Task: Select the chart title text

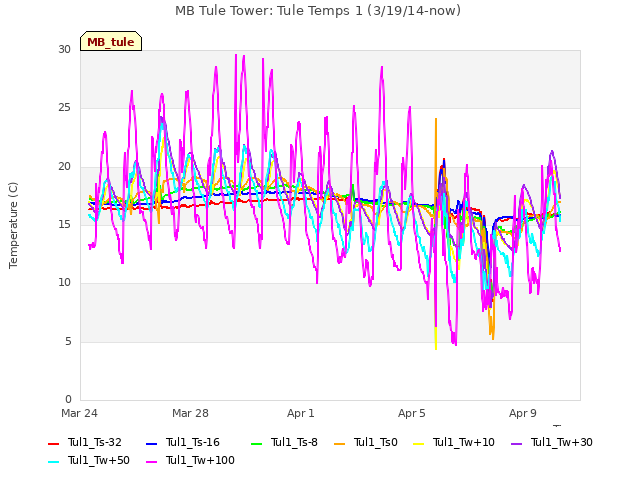Action: click(318, 11)
